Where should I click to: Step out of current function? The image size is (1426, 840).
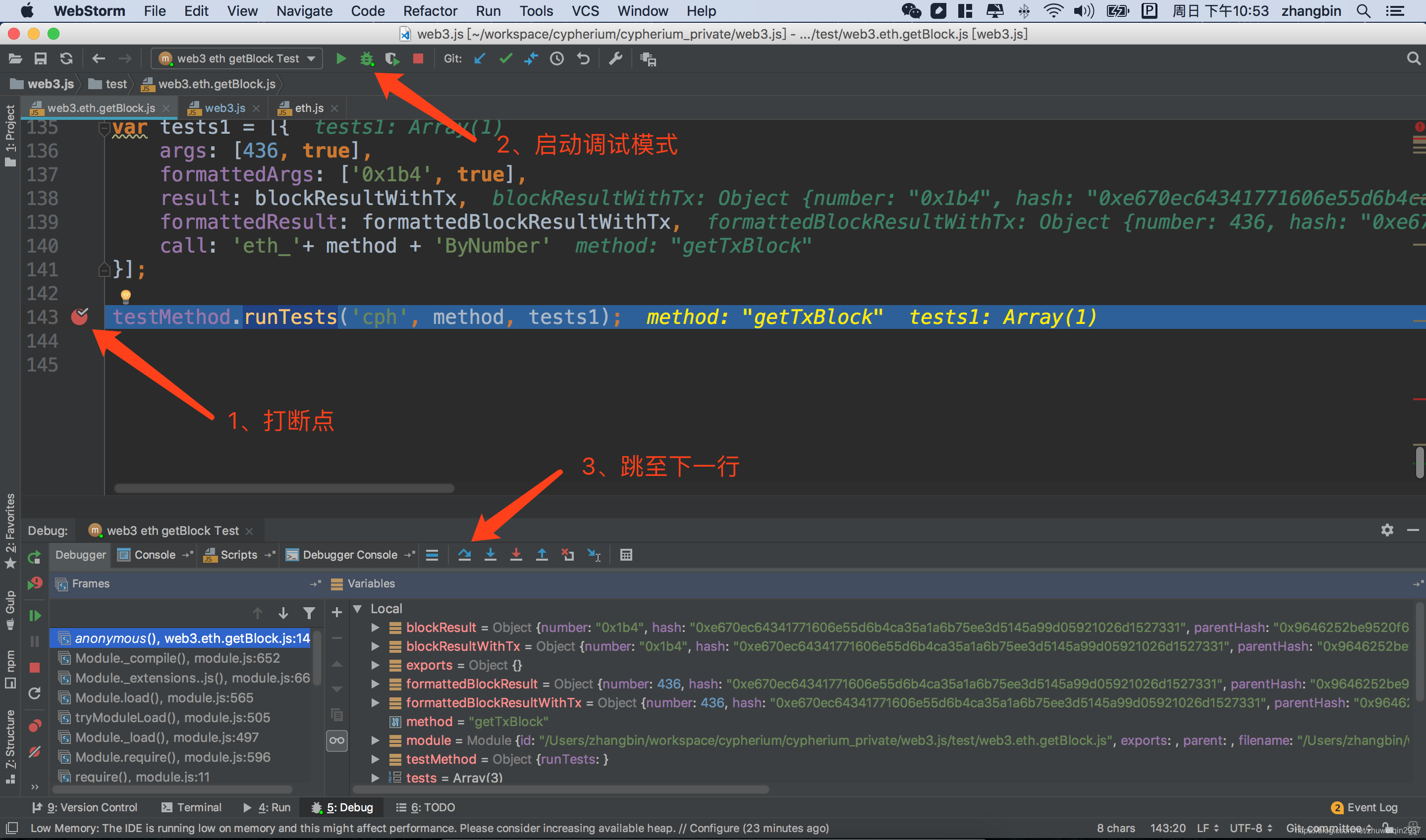tap(542, 555)
